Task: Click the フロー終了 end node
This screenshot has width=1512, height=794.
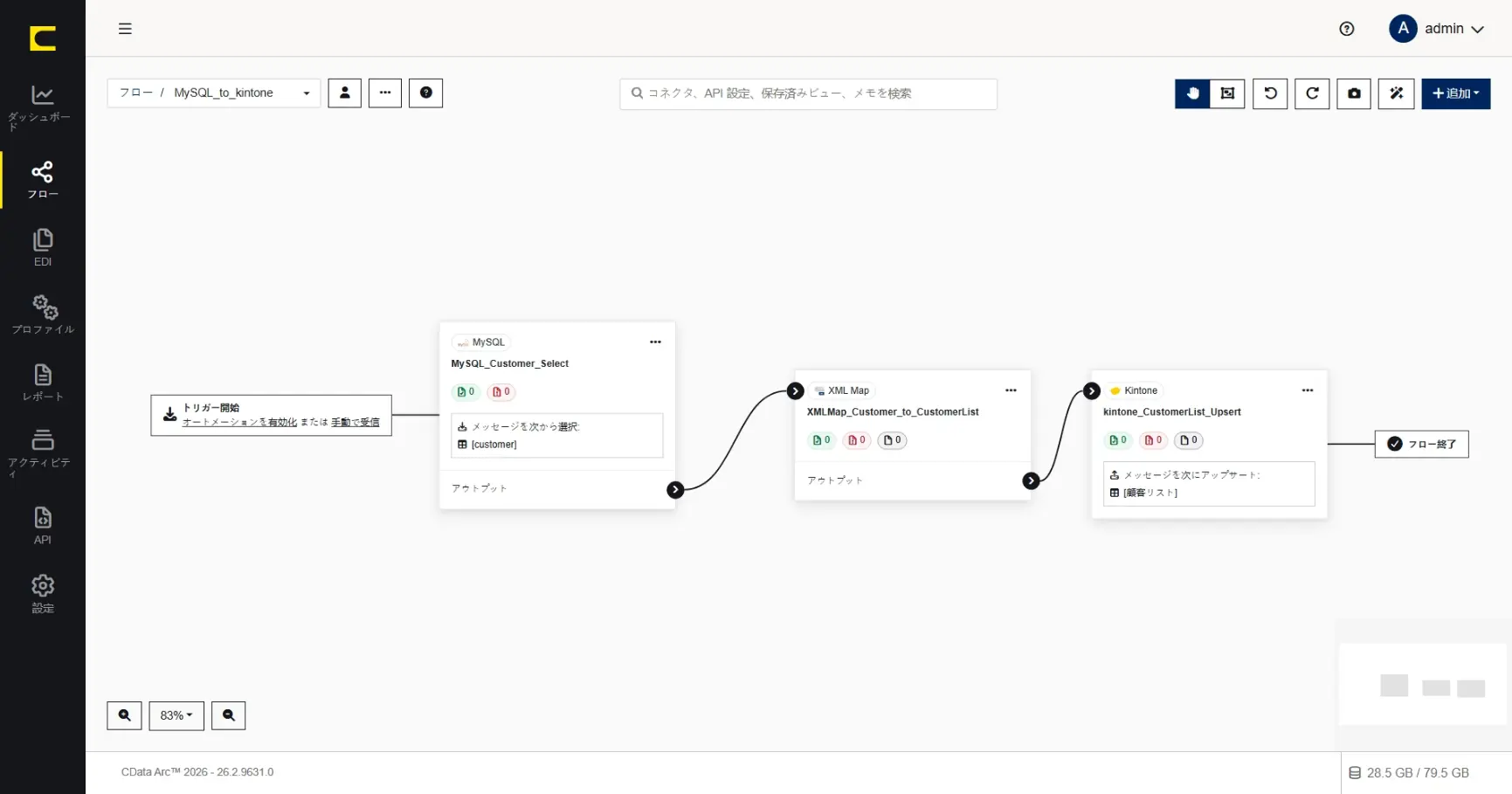Action: 1422,444
